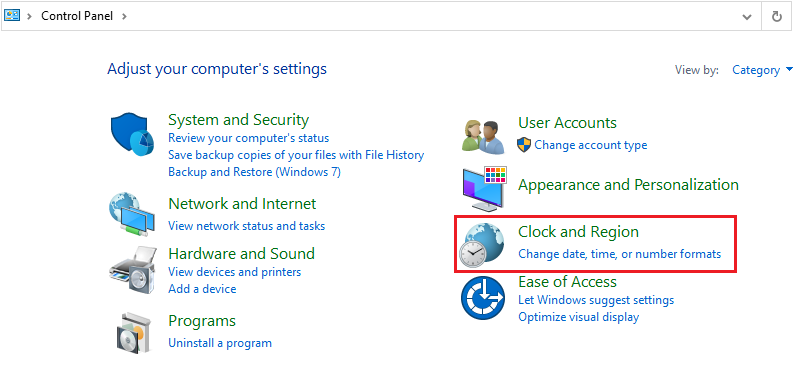This screenshot has height=376, width=793.
Task: Click the Control Panel address bar icon
Action: click(x=12, y=16)
